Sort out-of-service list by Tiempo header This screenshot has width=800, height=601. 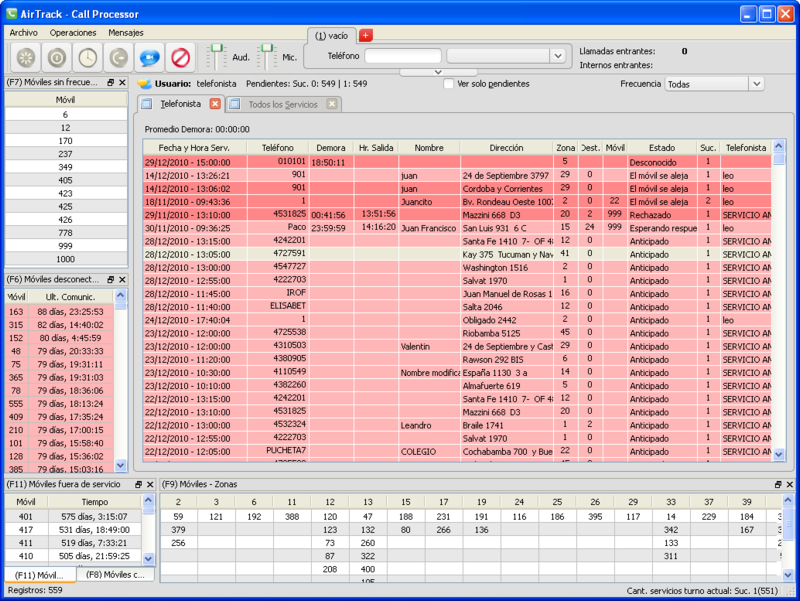pos(94,502)
